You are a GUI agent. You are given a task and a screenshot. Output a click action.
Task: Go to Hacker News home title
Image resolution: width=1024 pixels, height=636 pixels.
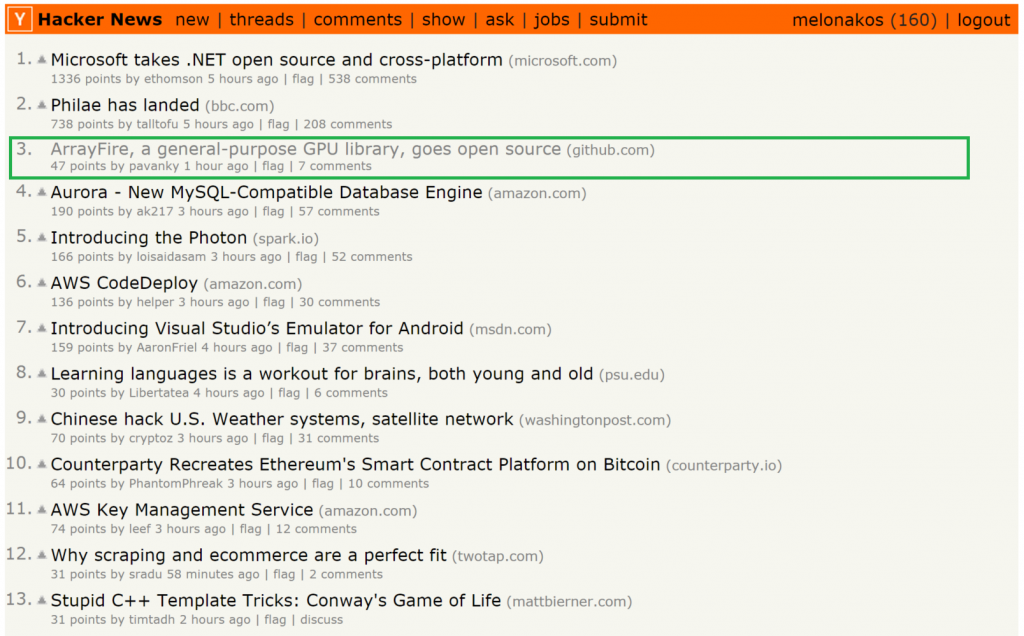tap(100, 20)
